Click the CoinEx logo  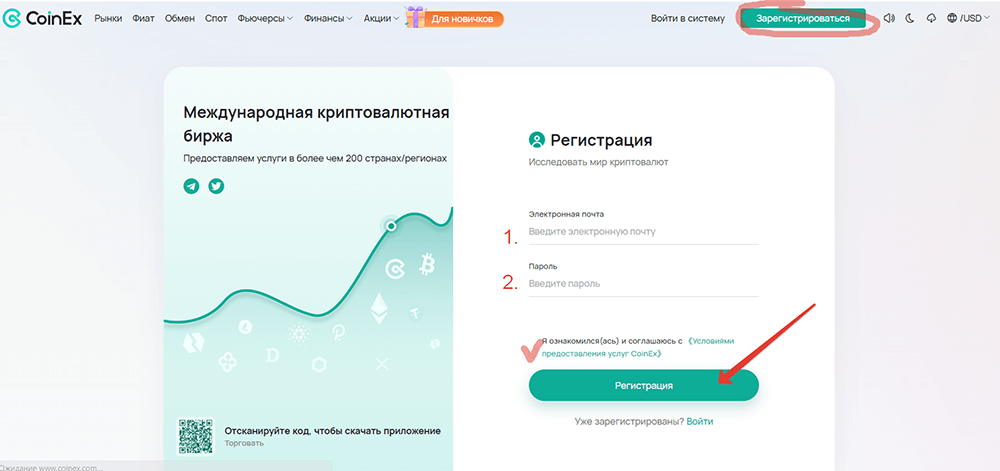(x=42, y=18)
